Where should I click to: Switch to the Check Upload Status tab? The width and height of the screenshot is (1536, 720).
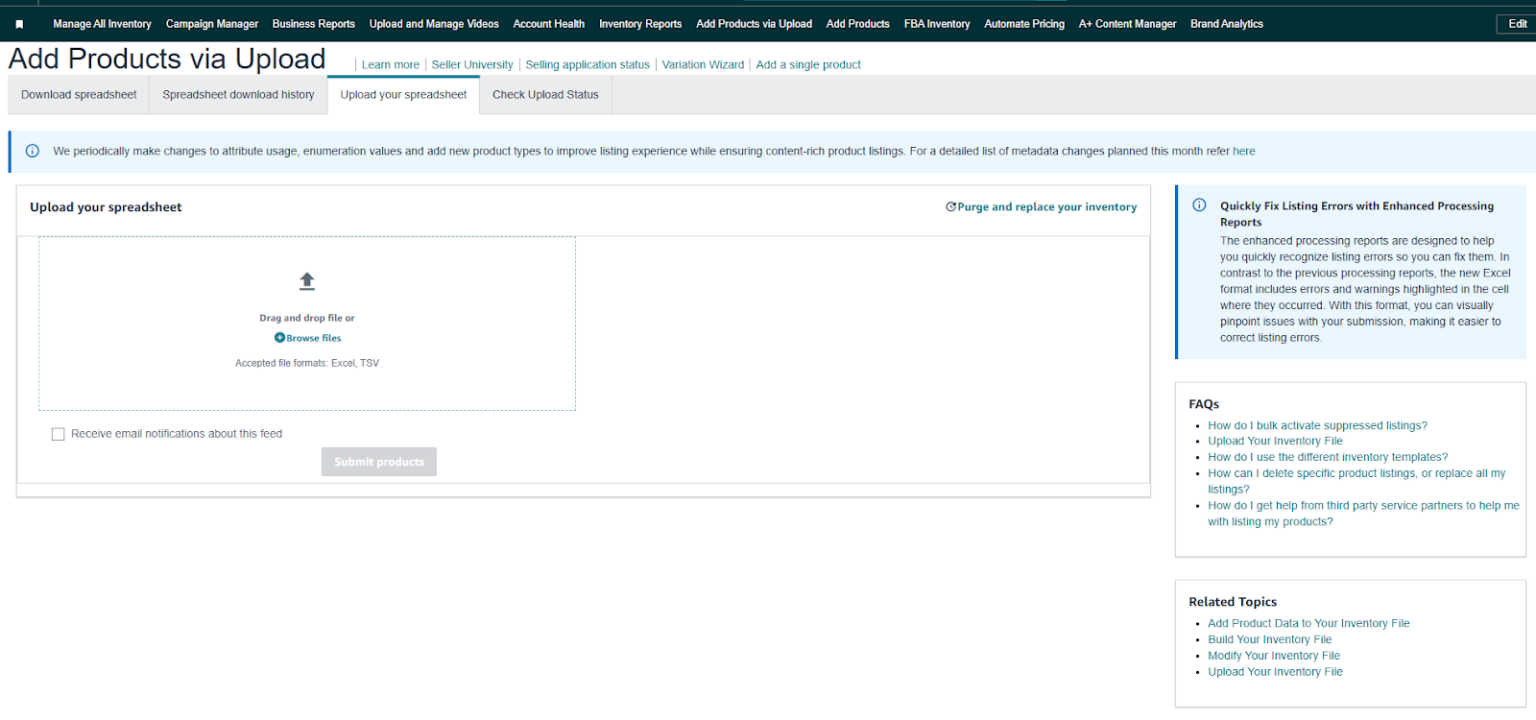(x=545, y=94)
